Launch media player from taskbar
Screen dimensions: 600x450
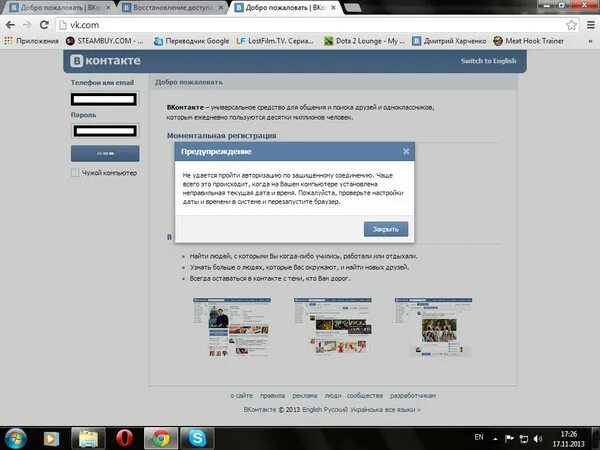tap(51, 439)
